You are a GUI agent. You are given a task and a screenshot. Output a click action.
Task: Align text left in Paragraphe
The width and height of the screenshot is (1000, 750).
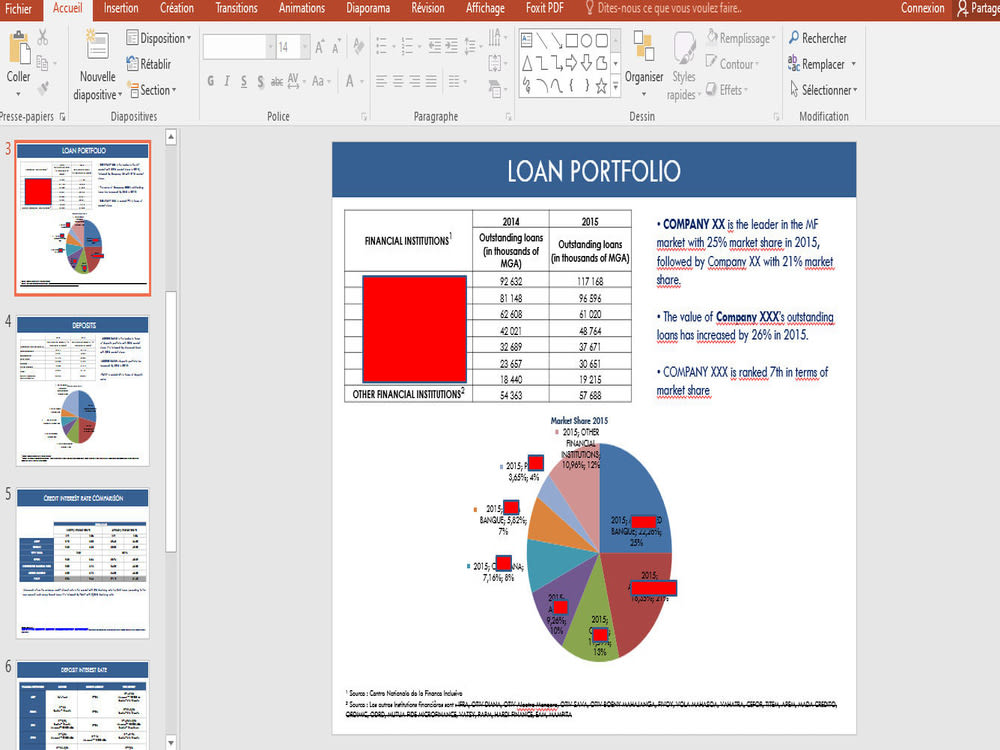click(381, 82)
